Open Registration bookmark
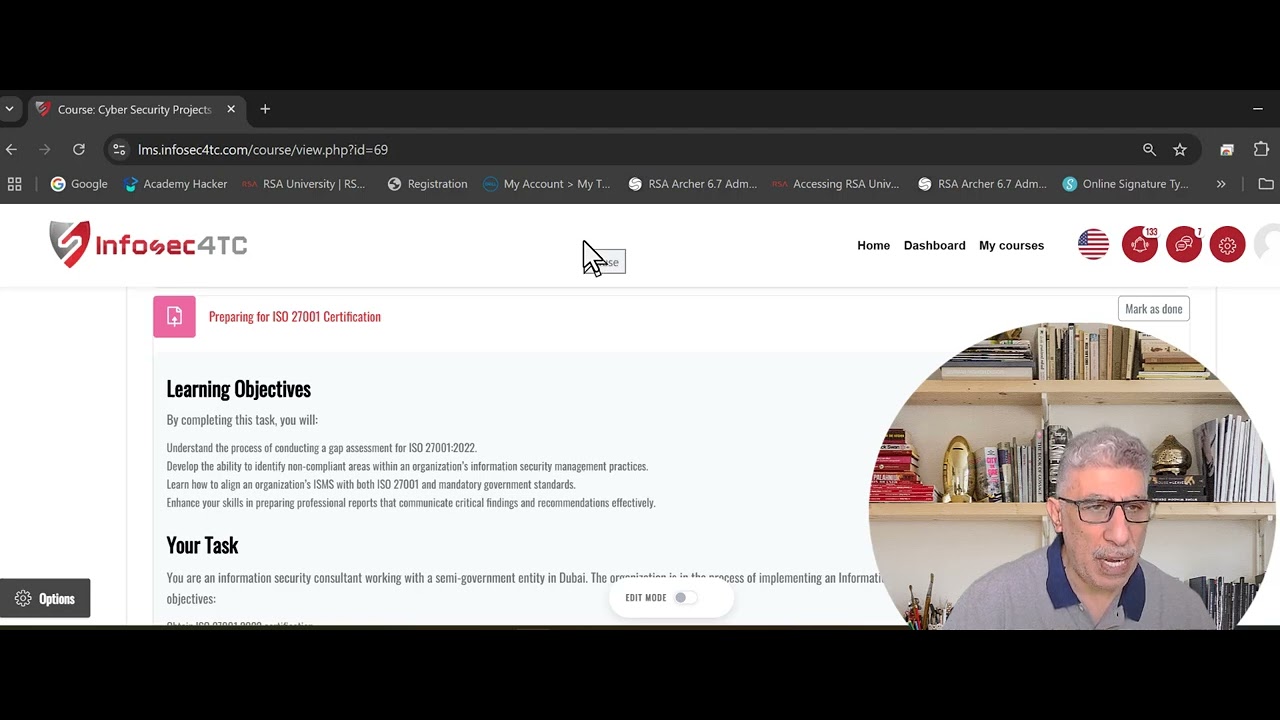 click(427, 184)
